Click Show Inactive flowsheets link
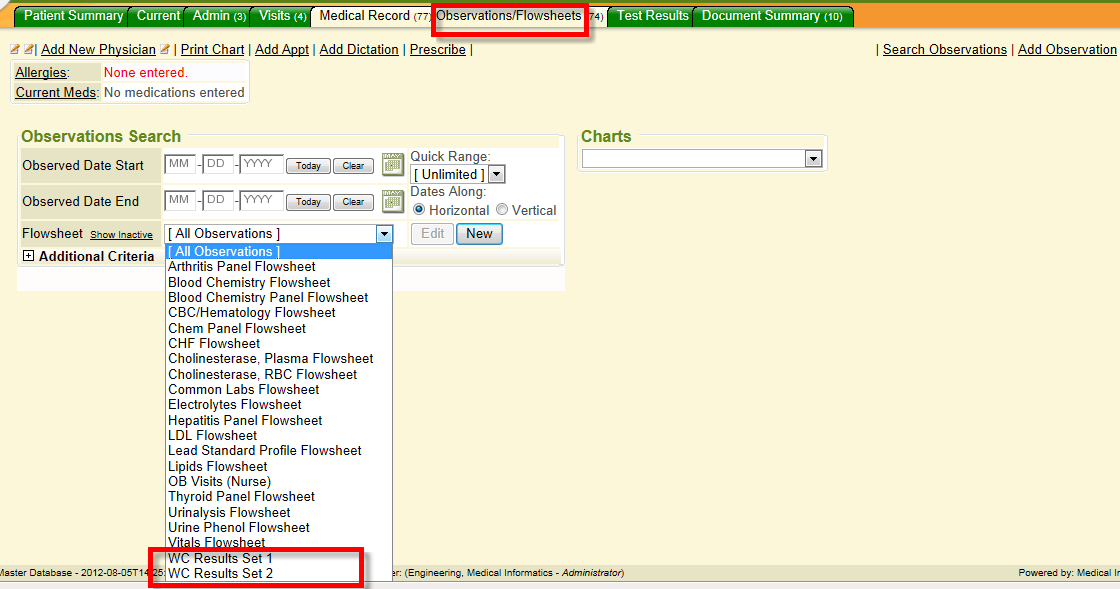 [121, 235]
